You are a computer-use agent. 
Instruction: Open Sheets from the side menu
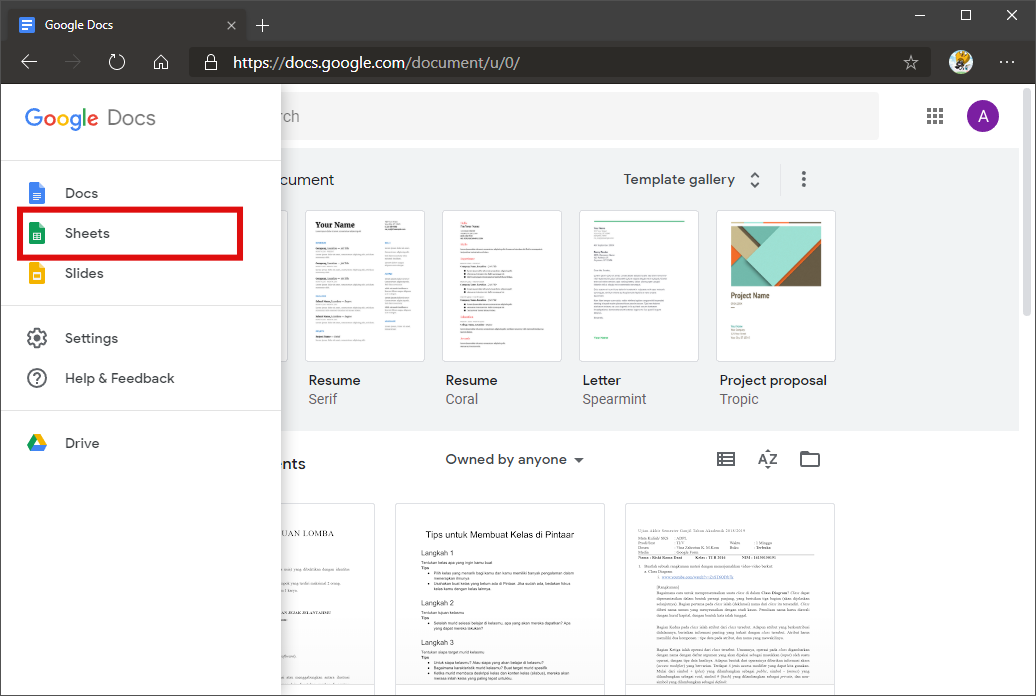[141, 233]
